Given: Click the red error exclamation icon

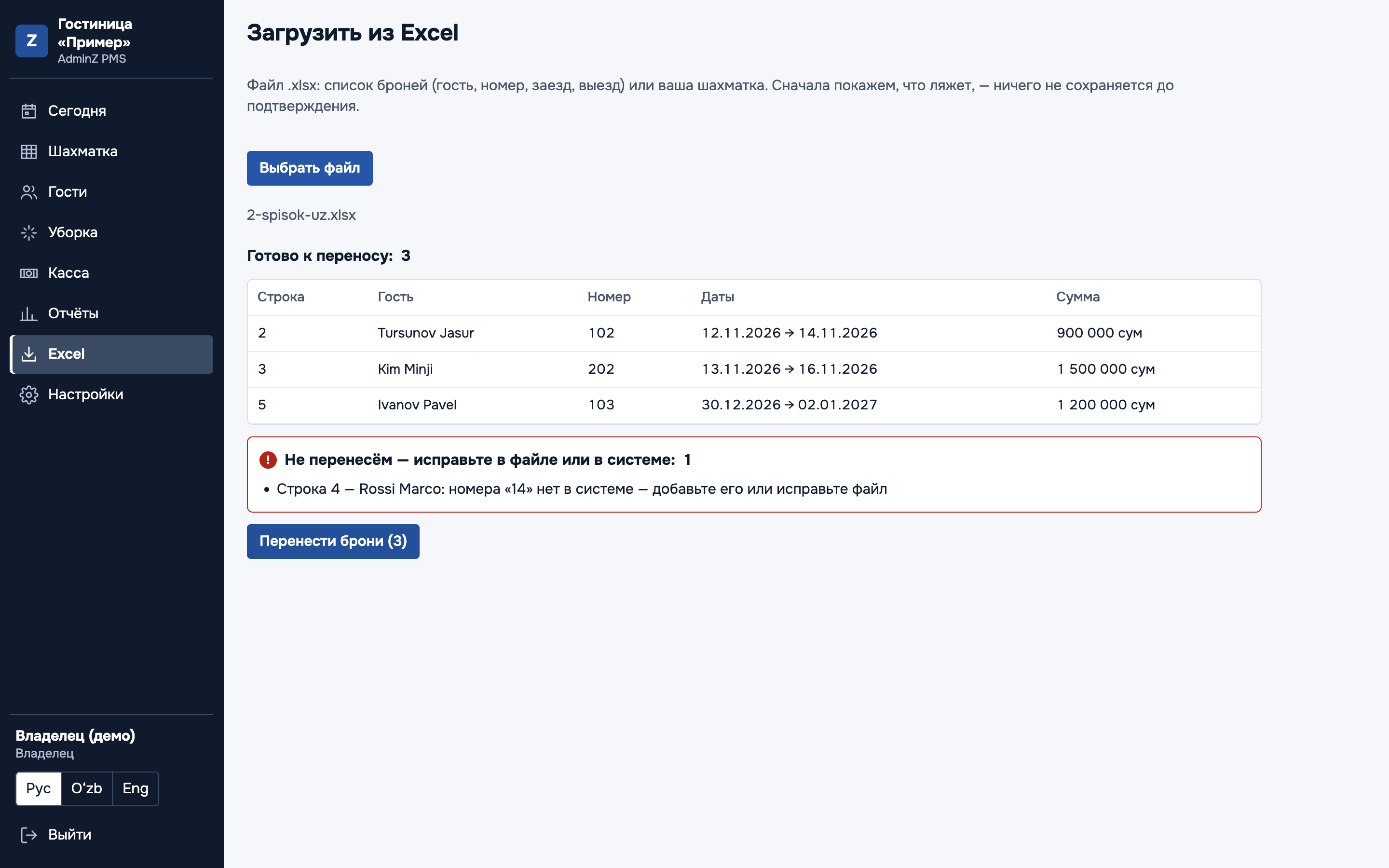Looking at the screenshot, I should point(268,460).
